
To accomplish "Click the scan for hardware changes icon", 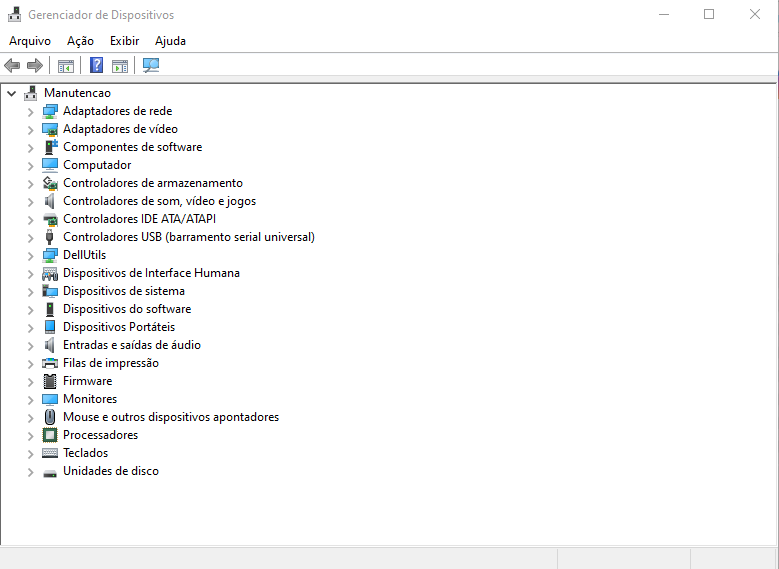I will 151,65.
